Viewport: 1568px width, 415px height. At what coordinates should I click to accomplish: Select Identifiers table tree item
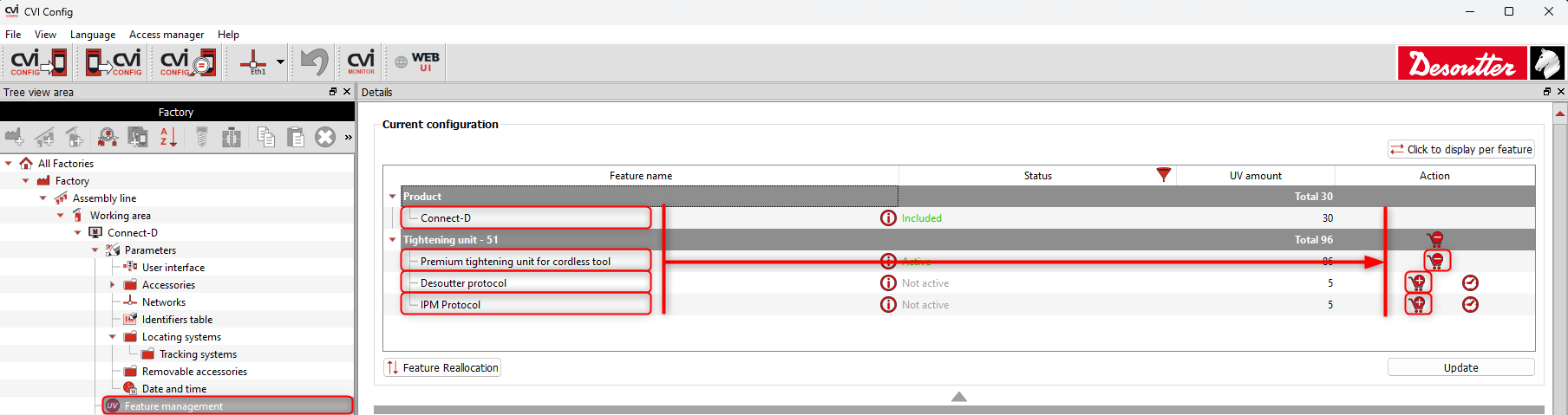tap(177, 319)
